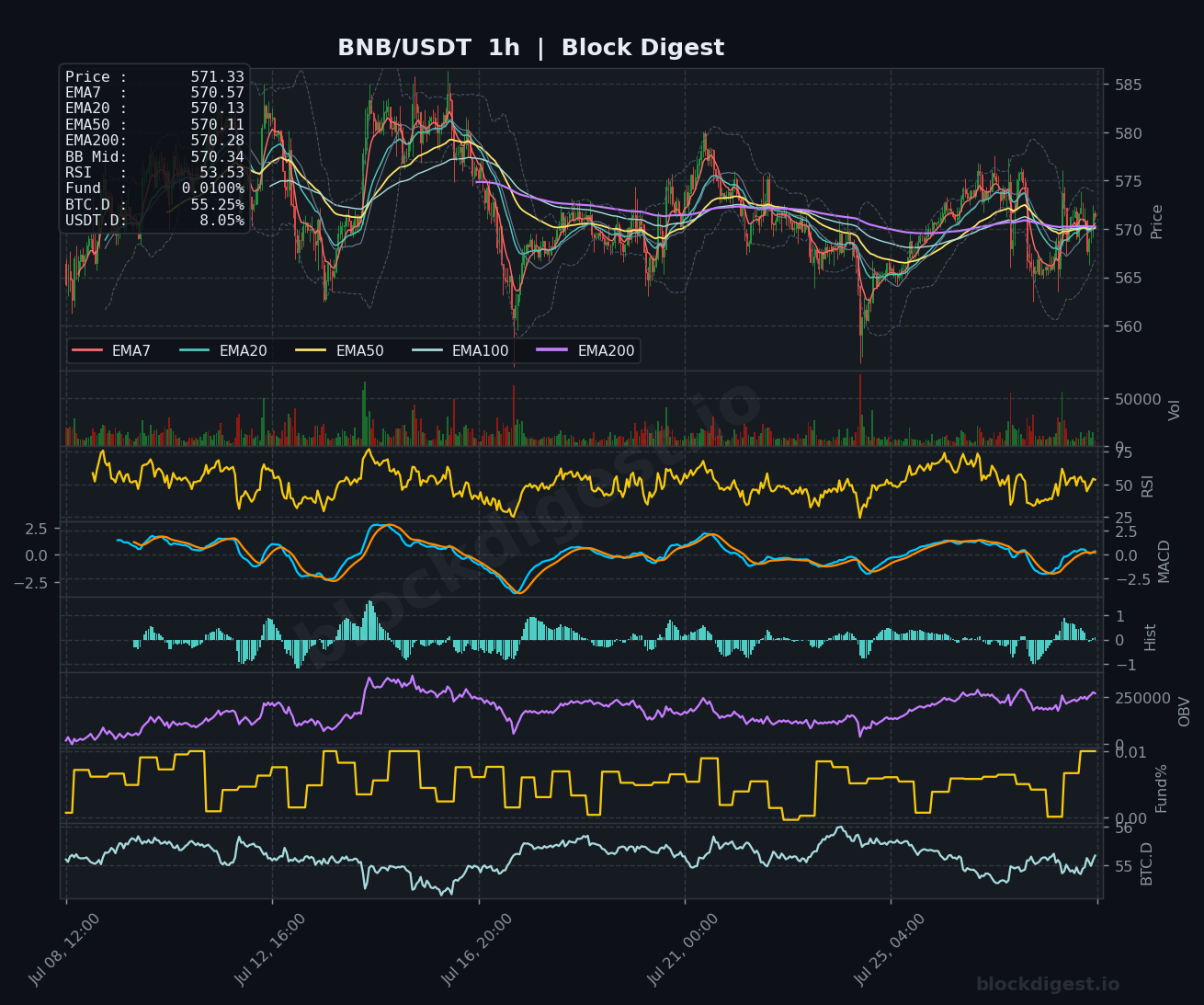This screenshot has height=1005, width=1204.
Task: Click the EMA7 570.57 value row
Action: pos(154,93)
